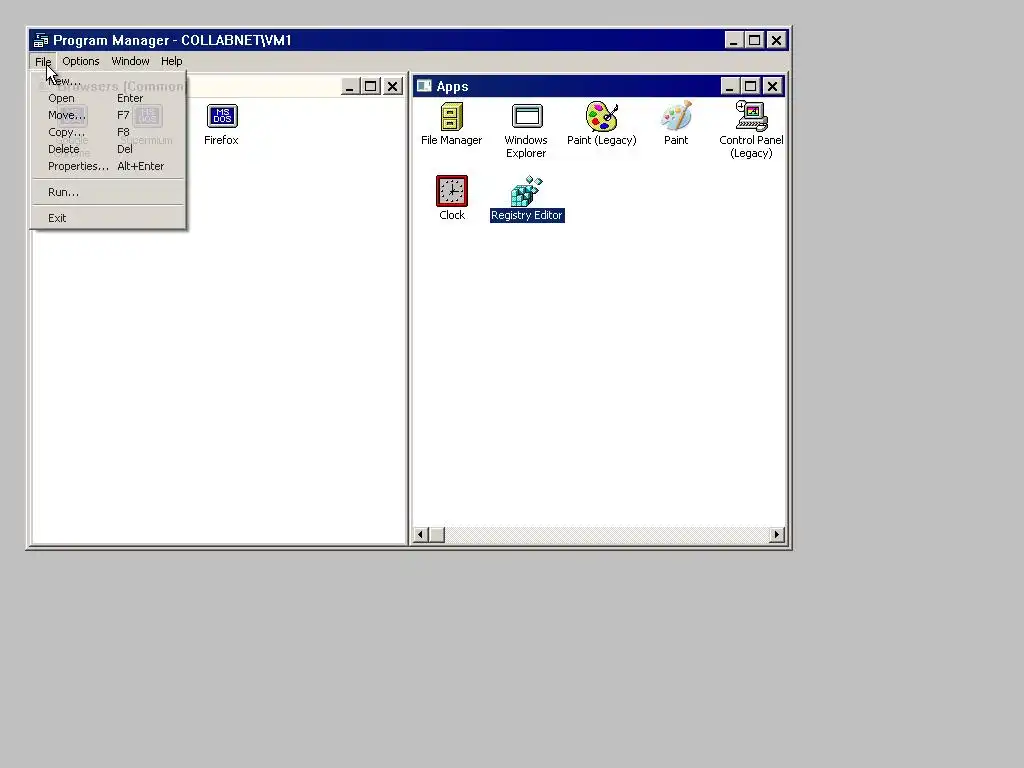This screenshot has width=1024, height=768.
Task: Click the Program Manager title bar icon
Action: [41, 40]
